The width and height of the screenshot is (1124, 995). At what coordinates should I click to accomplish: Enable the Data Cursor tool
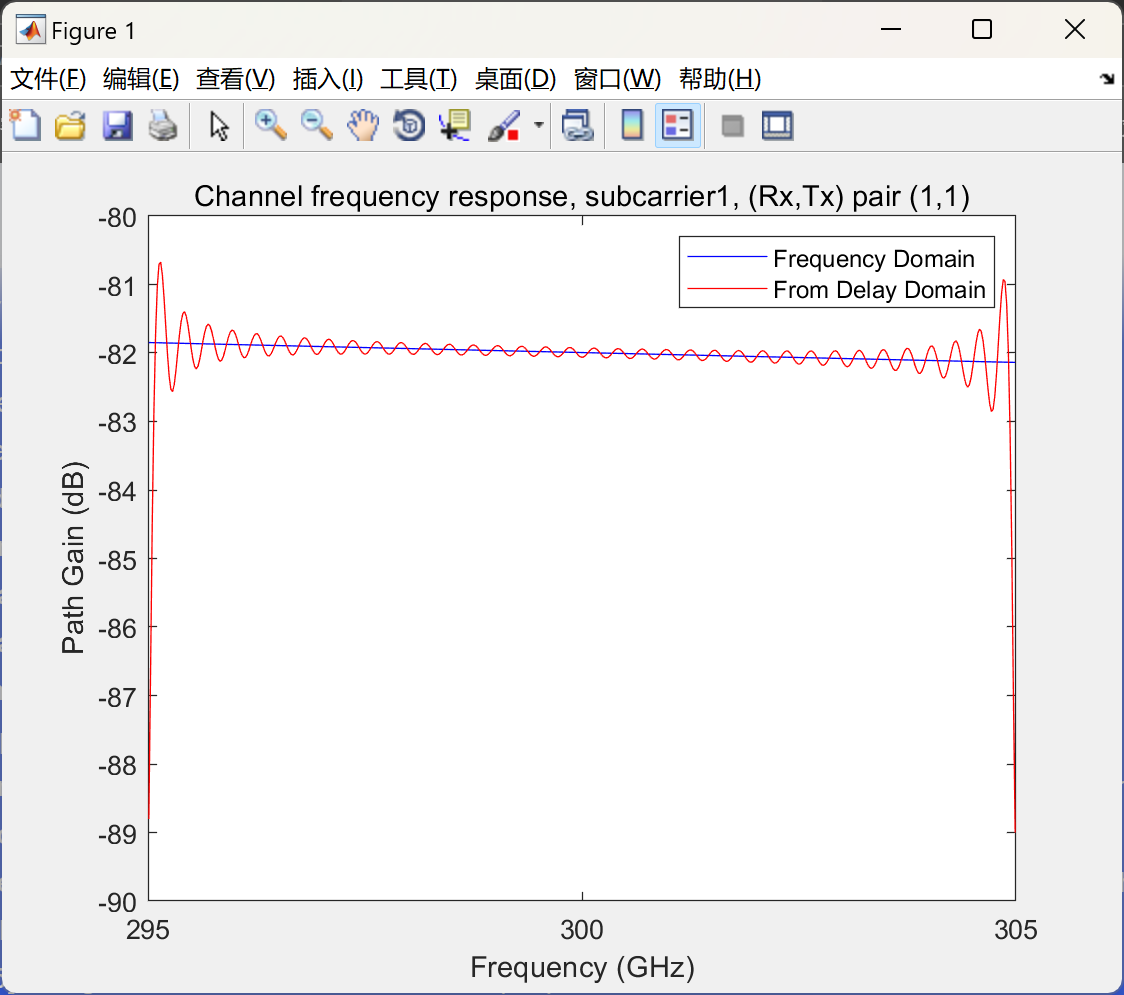(455, 125)
